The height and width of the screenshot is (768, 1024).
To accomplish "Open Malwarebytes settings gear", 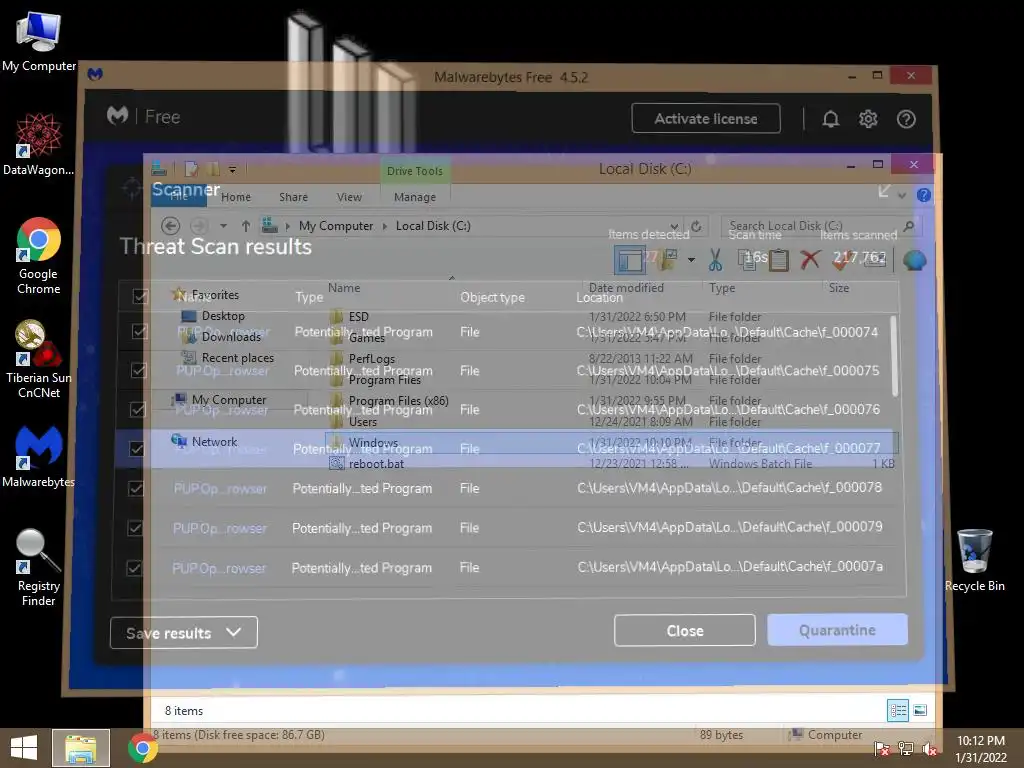I will tap(868, 119).
